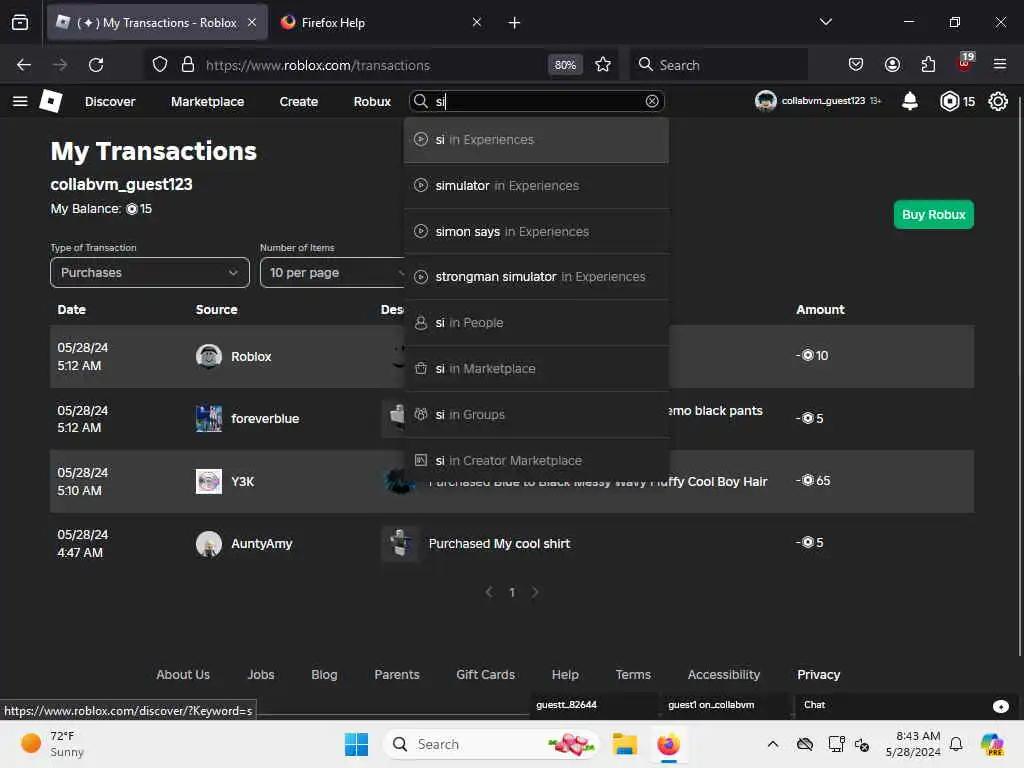
Task: Open the Robux balance icon showing 15
Action: coord(950,101)
